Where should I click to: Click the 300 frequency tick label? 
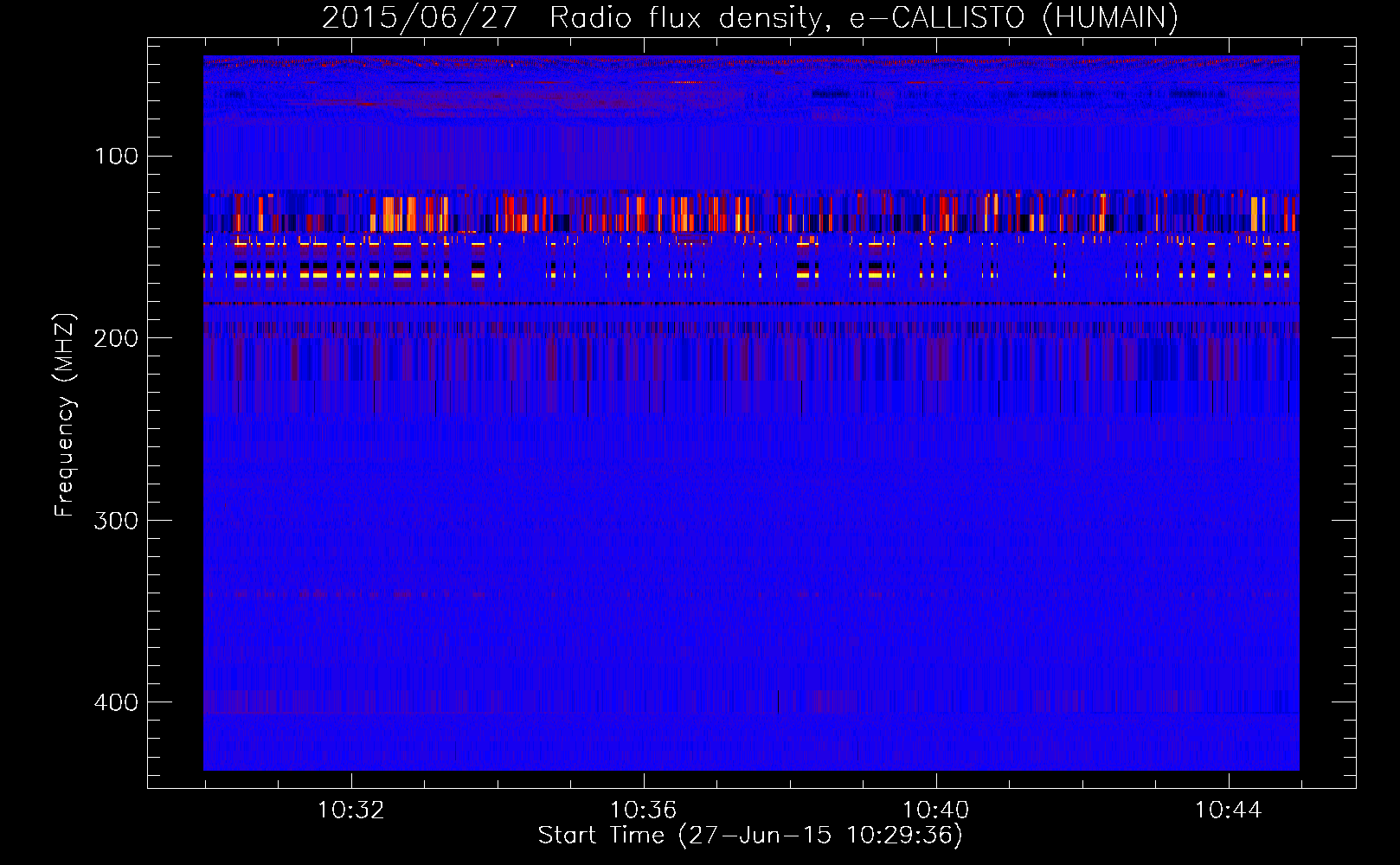click(116, 520)
